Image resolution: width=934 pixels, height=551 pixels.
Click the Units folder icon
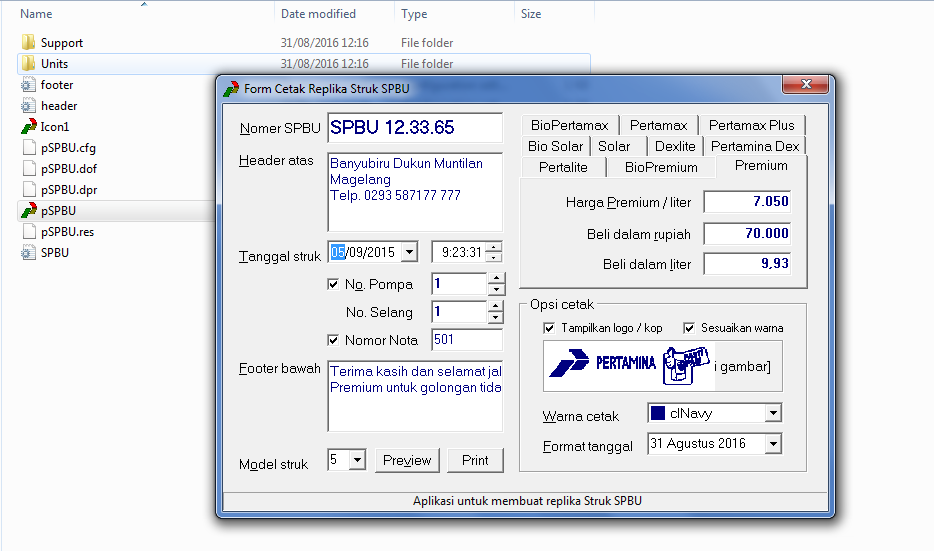click(28, 63)
